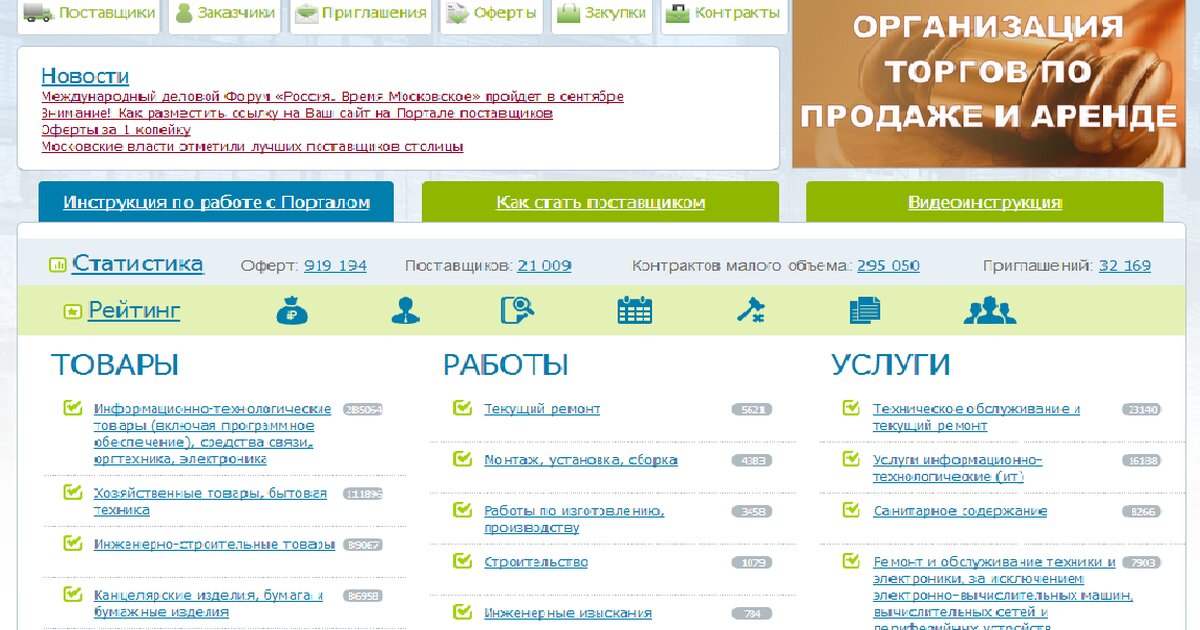This screenshot has width=1200, height=630.
Task: Go to the Оферты tab
Action: pyautogui.click(x=491, y=14)
